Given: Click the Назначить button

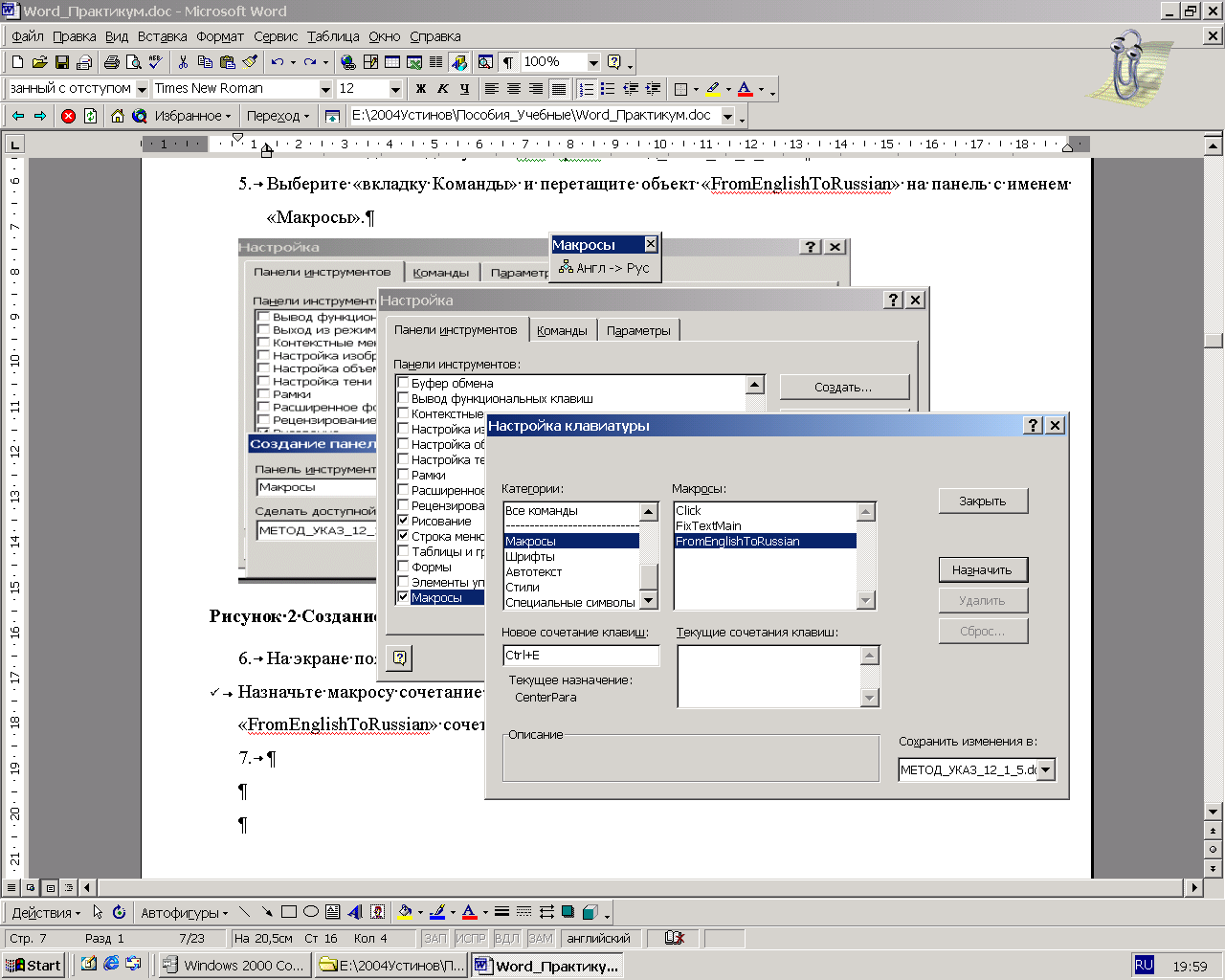Looking at the screenshot, I should pos(983,569).
